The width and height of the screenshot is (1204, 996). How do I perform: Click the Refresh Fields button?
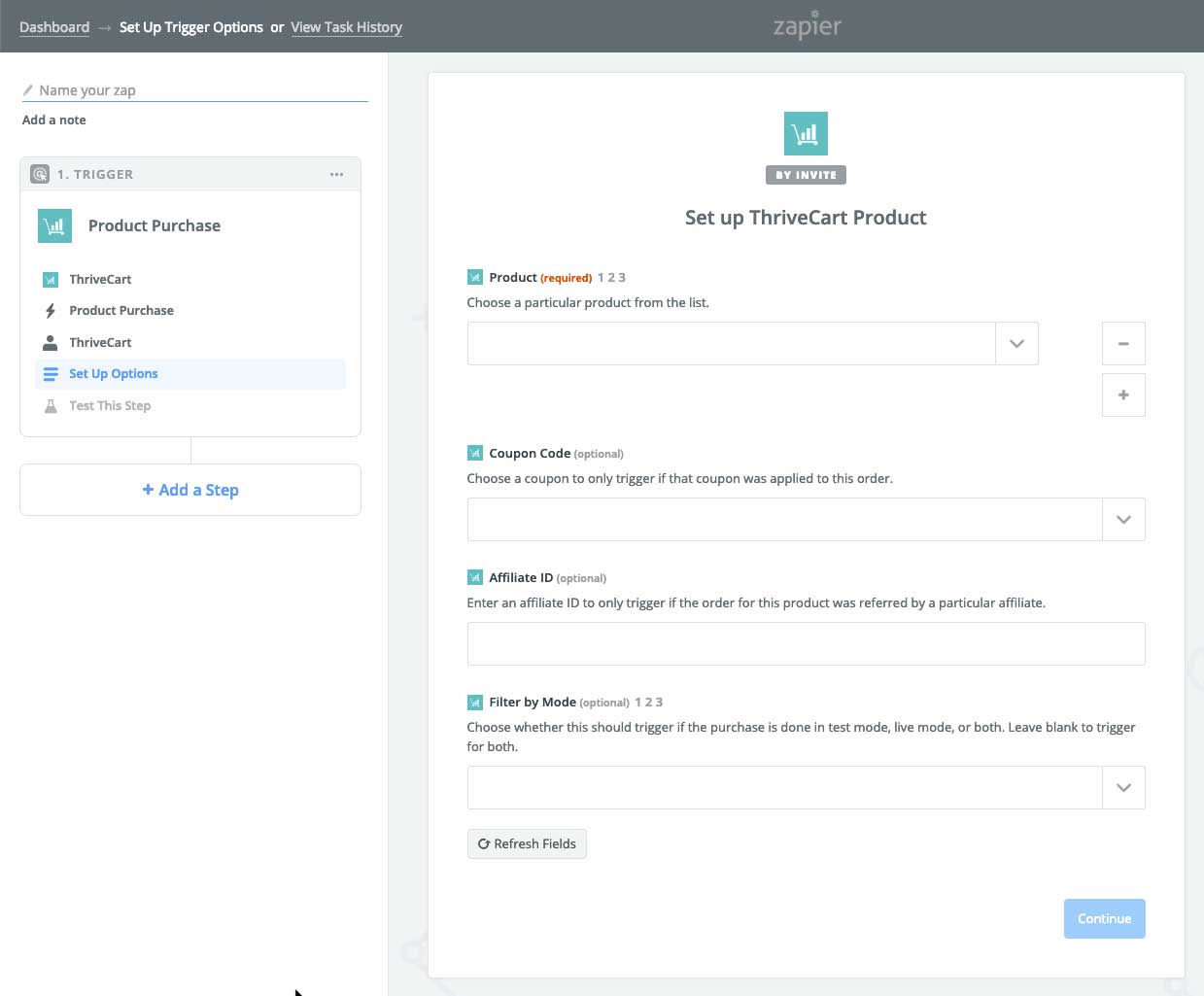click(x=527, y=844)
